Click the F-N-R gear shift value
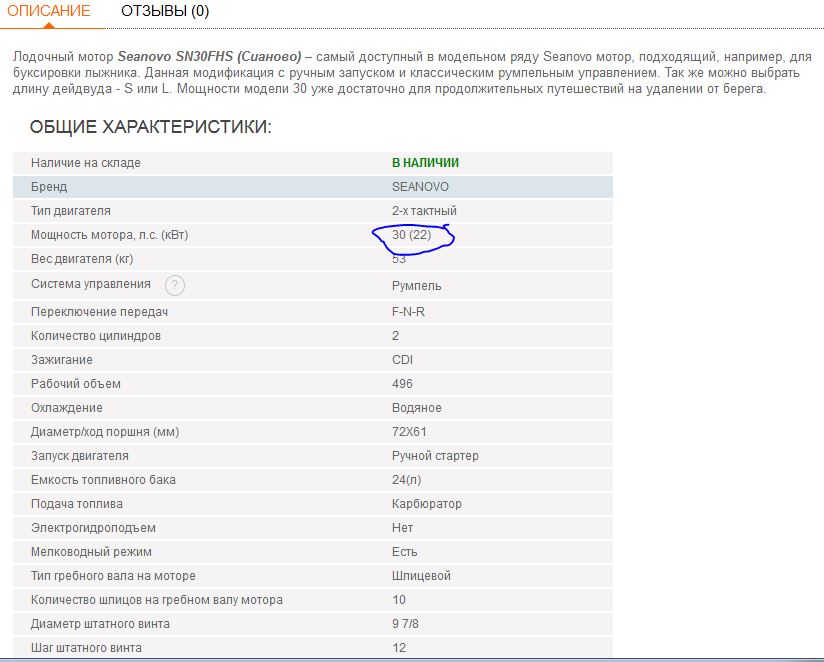The height and width of the screenshot is (662, 824). click(409, 311)
